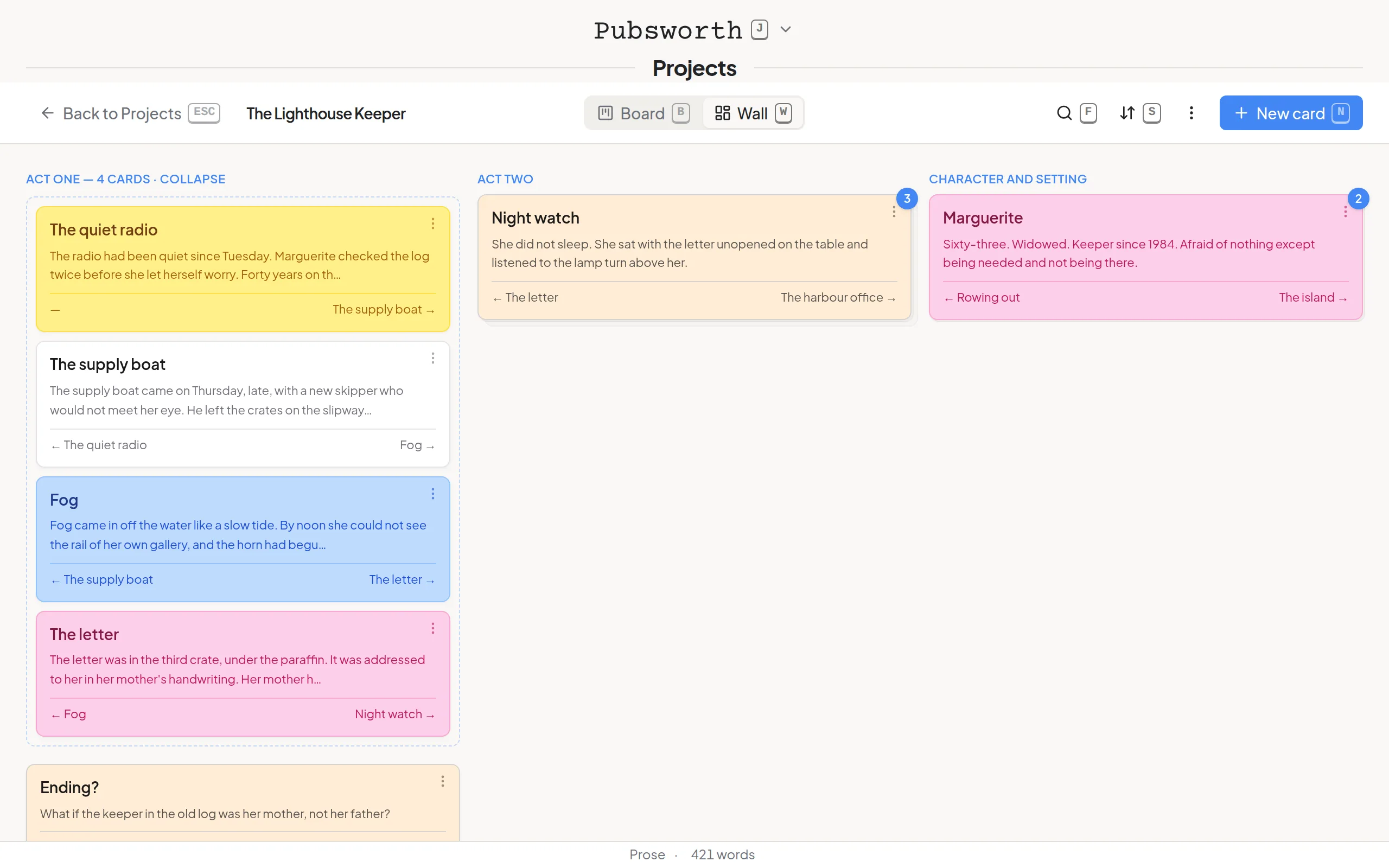This screenshot has height=868, width=1389.
Task: Follow next link to The supply boat
Action: click(384, 309)
